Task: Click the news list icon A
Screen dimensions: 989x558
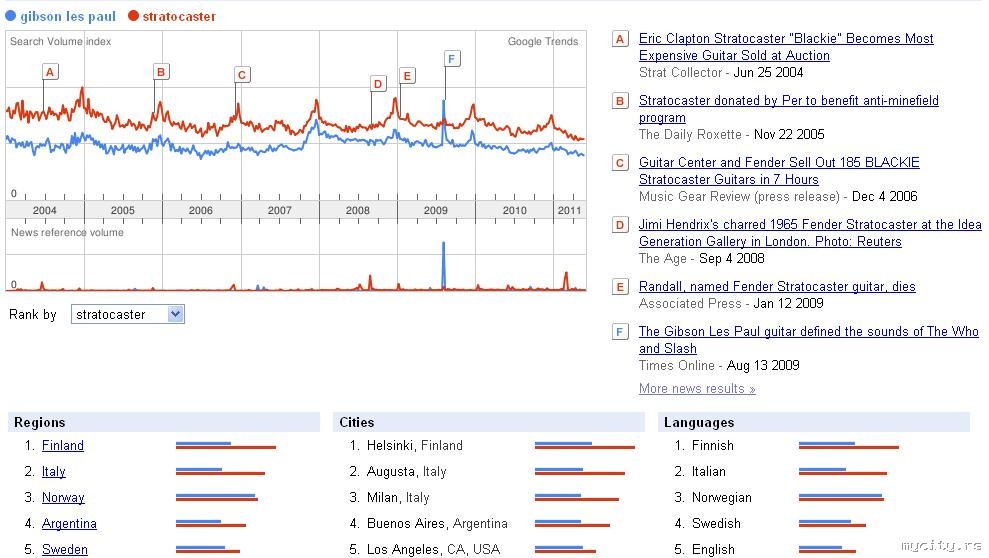Action: pyautogui.click(x=620, y=39)
